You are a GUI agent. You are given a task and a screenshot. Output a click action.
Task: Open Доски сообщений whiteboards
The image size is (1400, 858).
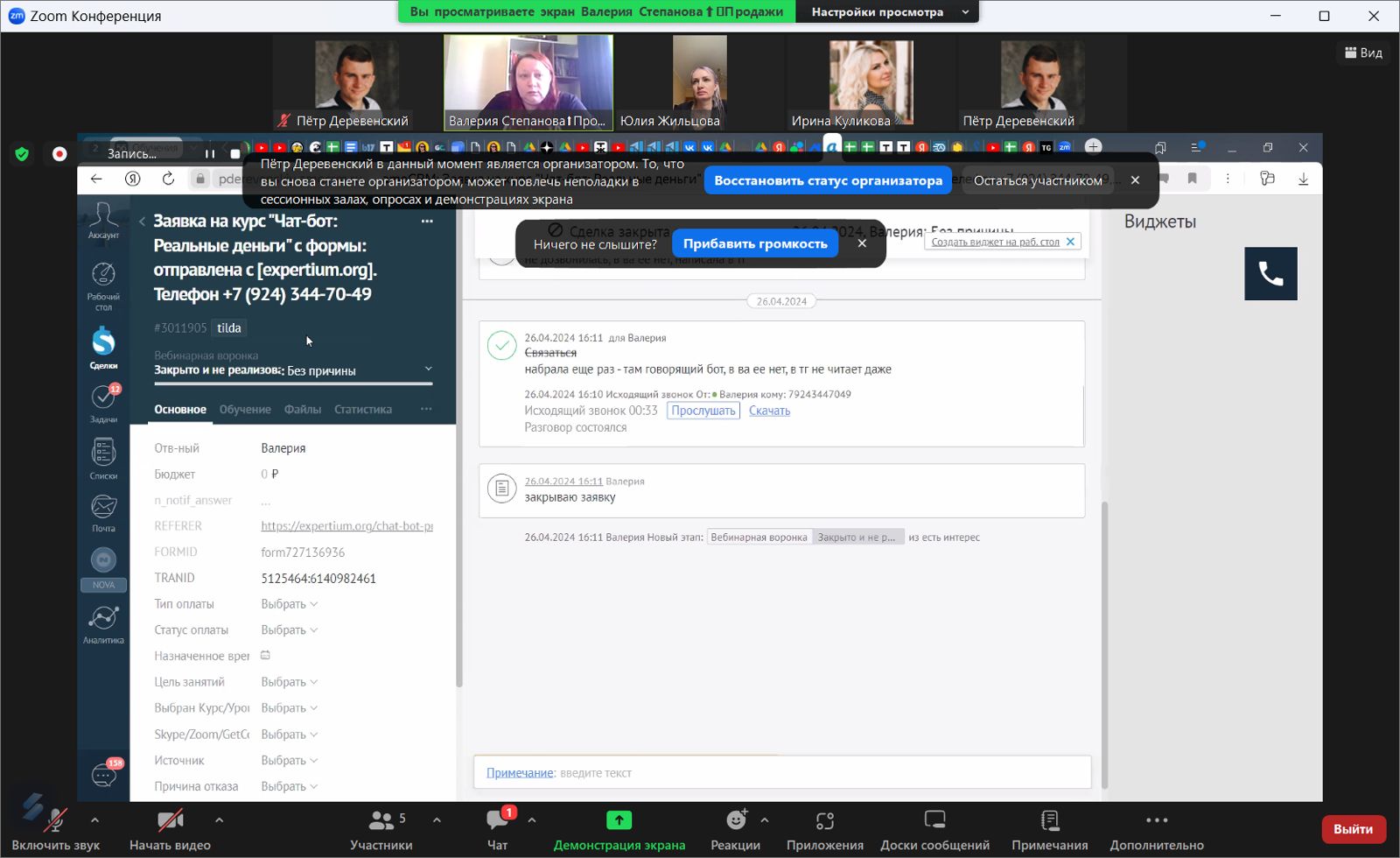click(934, 829)
